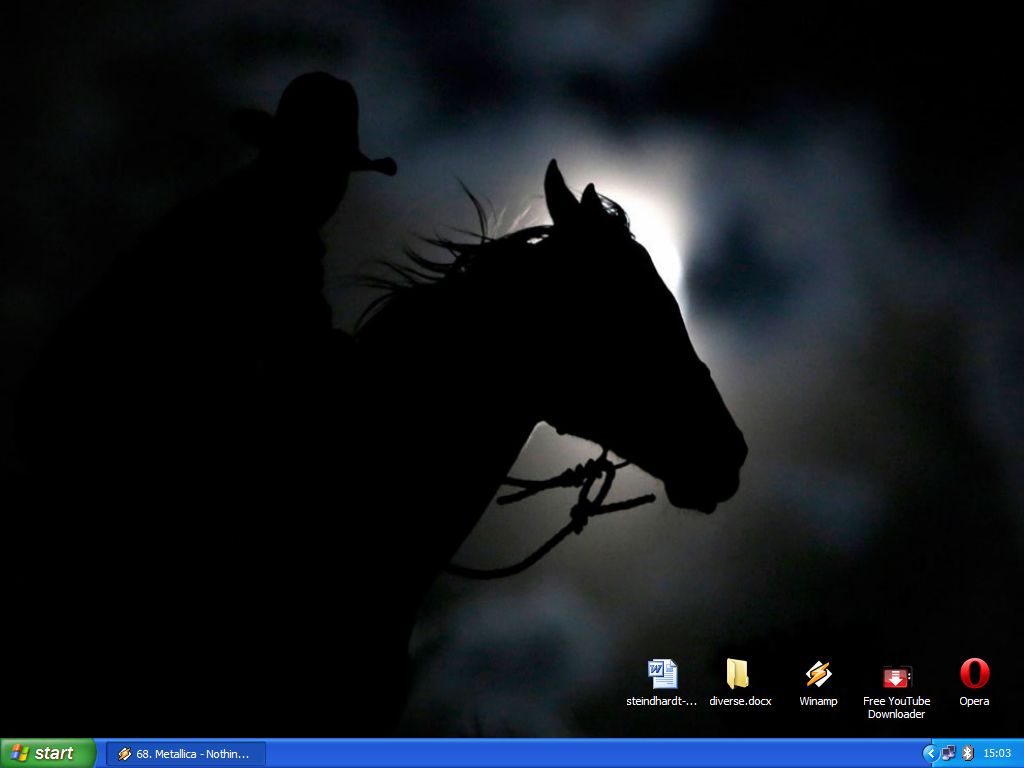The image size is (1024, 768).
Task: Open the Start menu
Action: (x=48, y=754)
